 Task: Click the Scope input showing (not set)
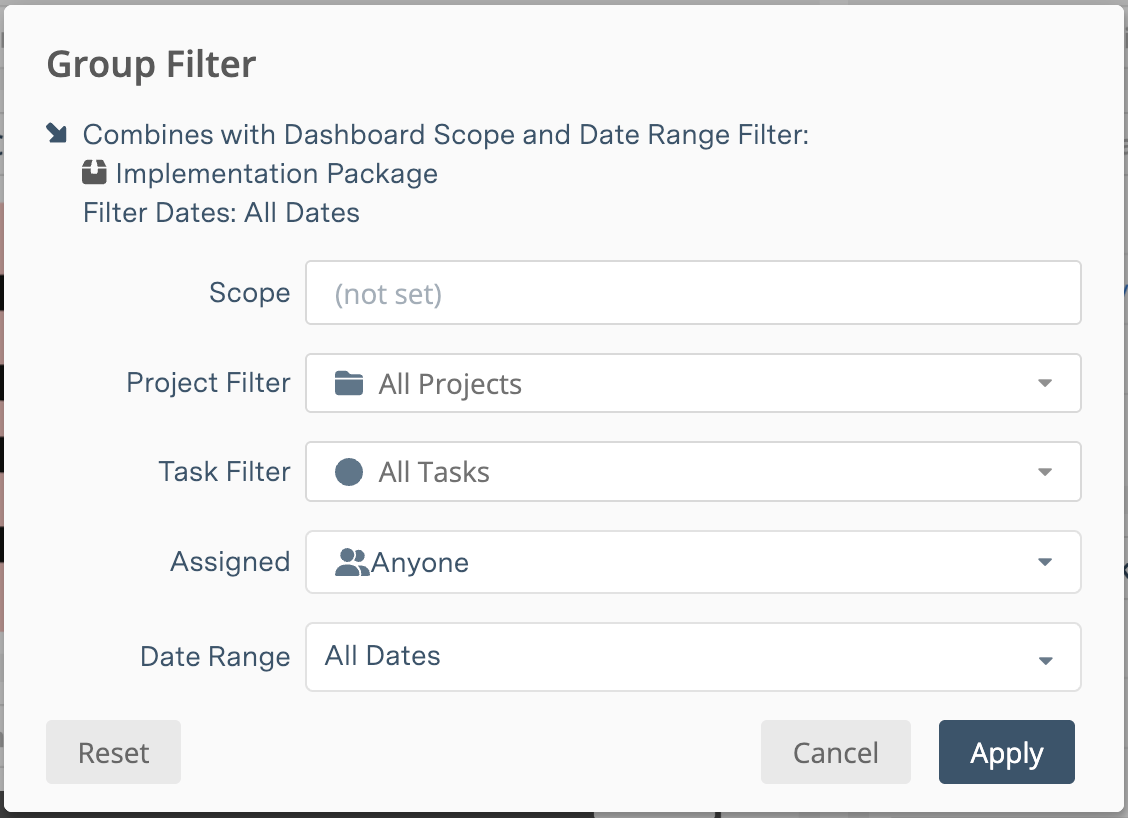[x=693, y=292]
